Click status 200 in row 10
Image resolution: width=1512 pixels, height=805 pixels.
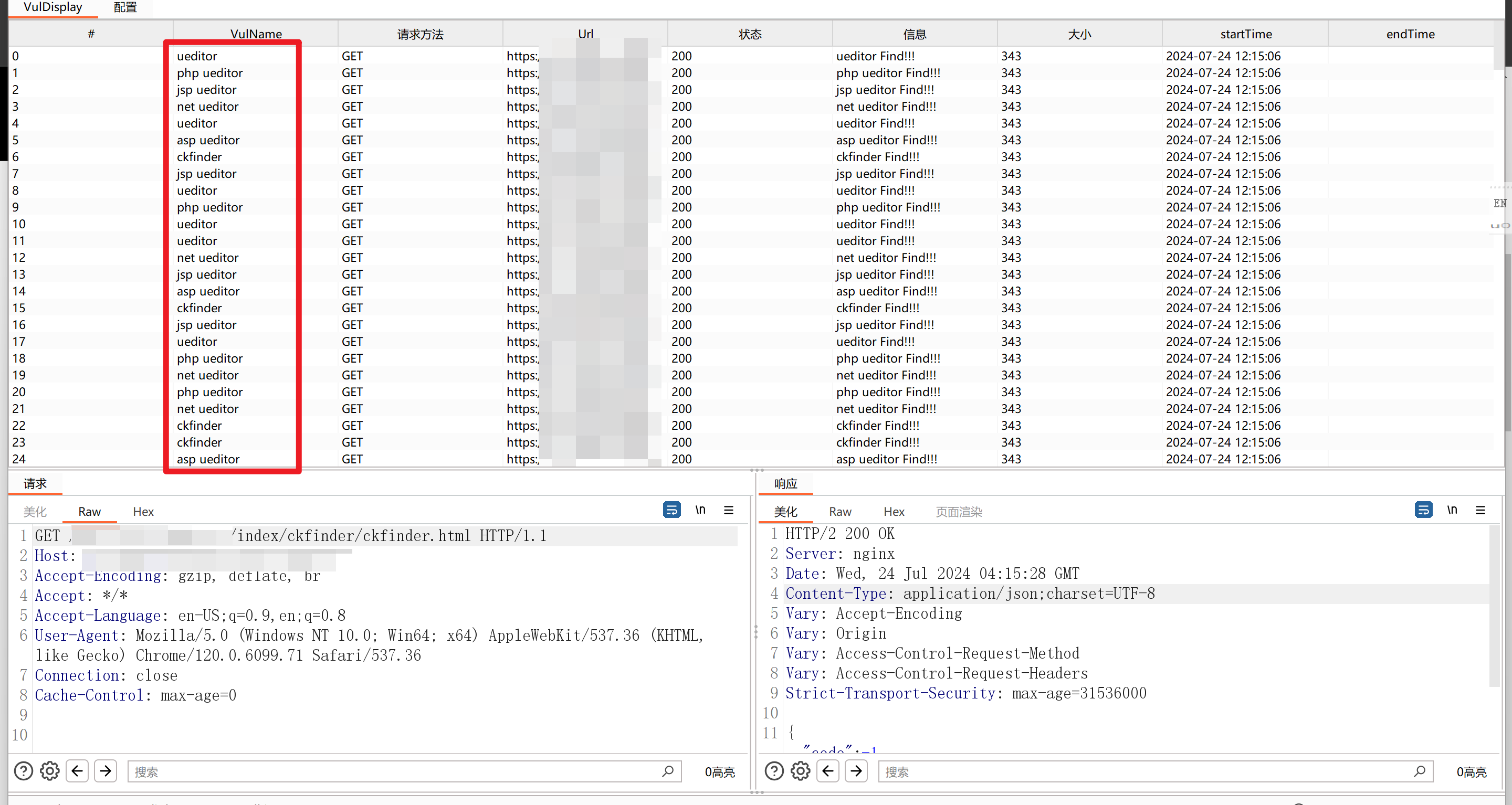tap(681, 224)
